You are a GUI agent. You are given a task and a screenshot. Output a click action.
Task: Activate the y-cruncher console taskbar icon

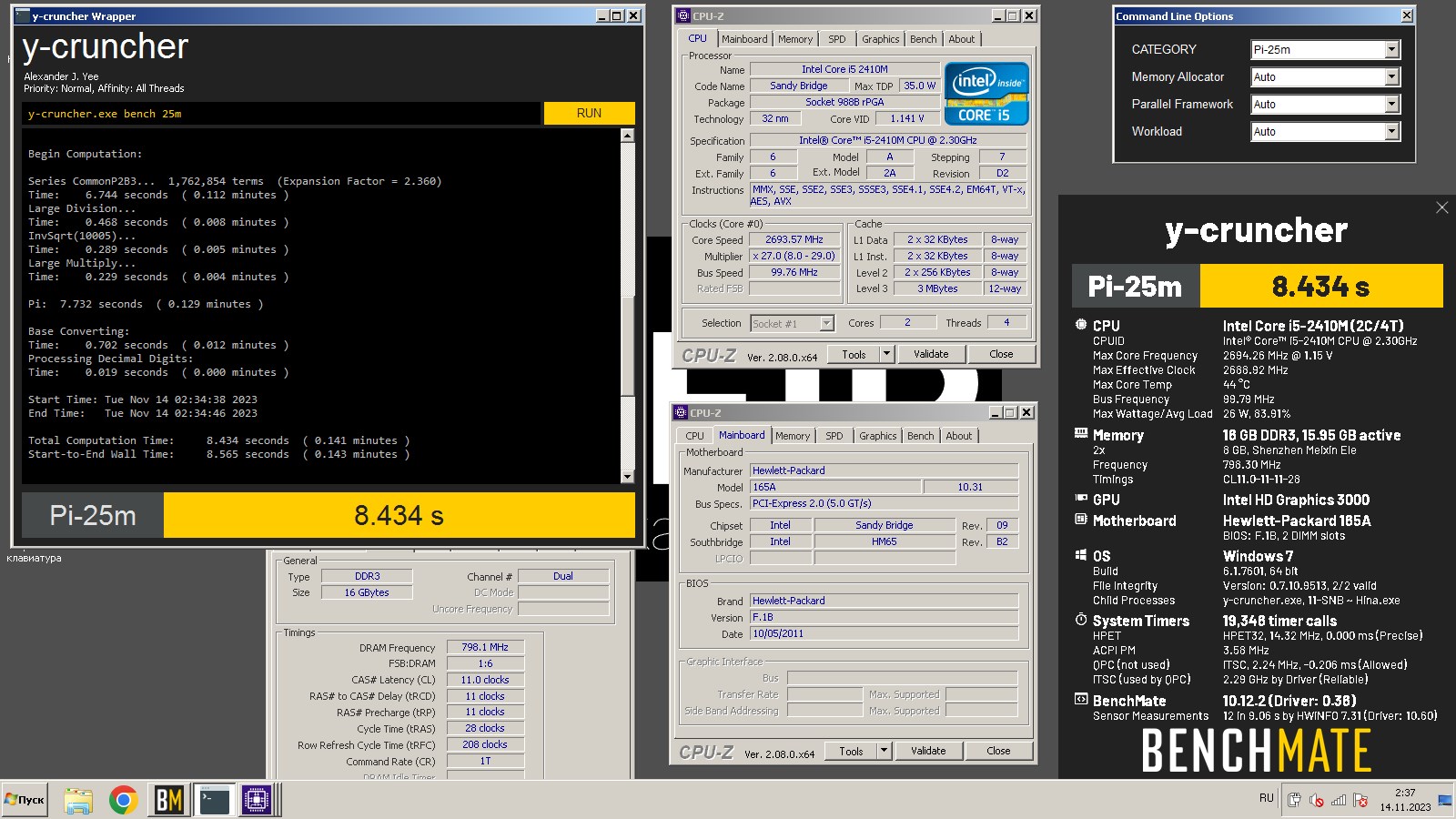pyautogui.click(x=215, y=800)
